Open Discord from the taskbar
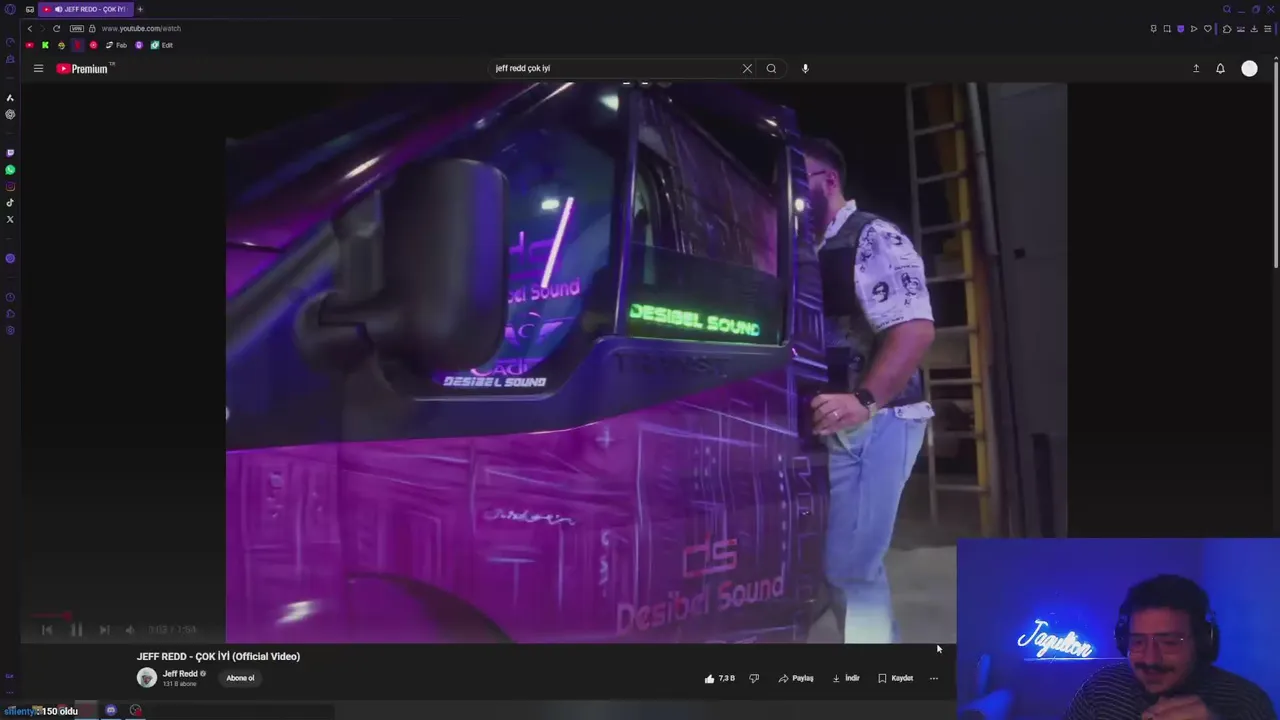 (111, 710)
